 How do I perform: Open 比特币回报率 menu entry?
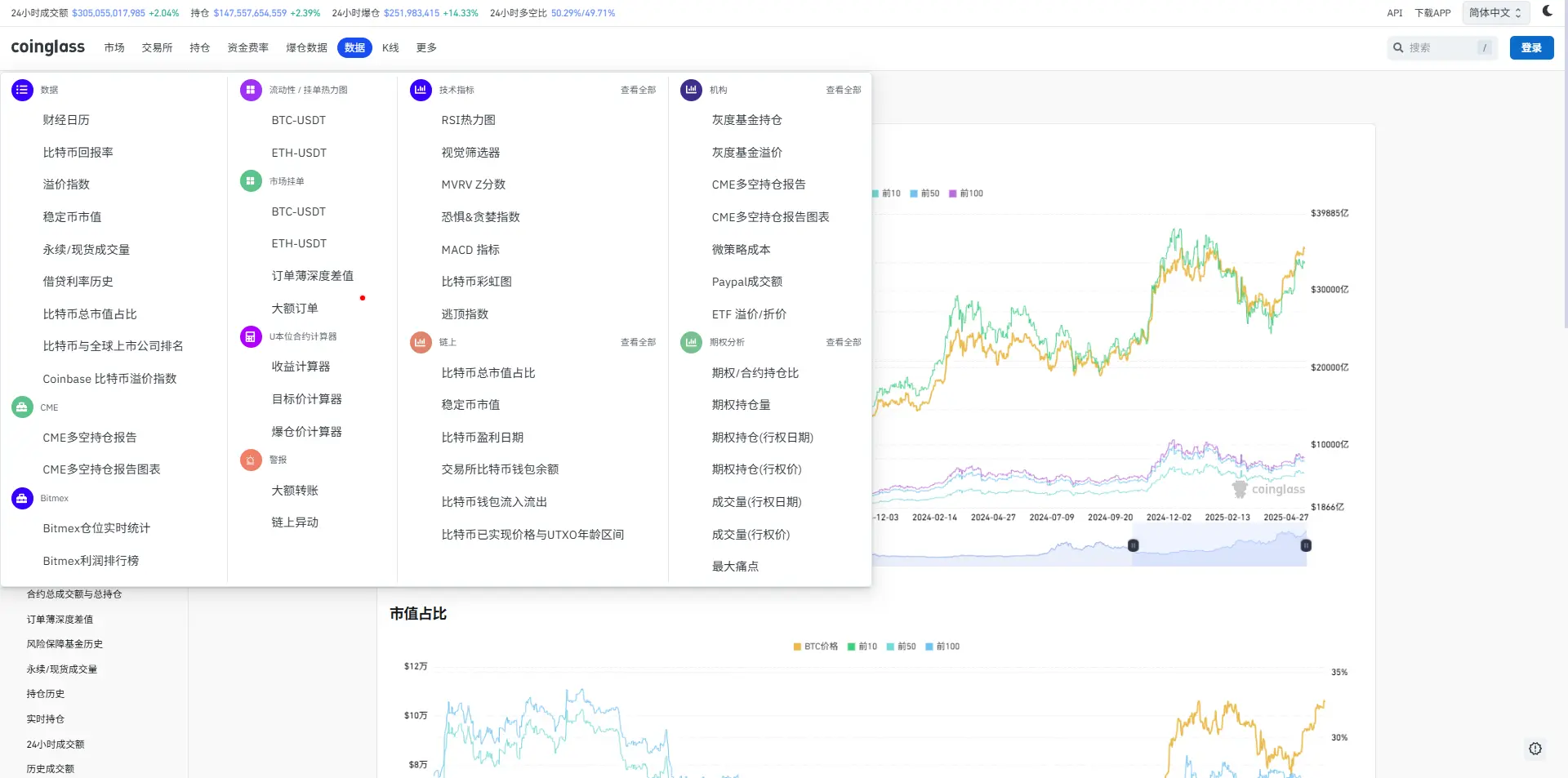point(78,153)
